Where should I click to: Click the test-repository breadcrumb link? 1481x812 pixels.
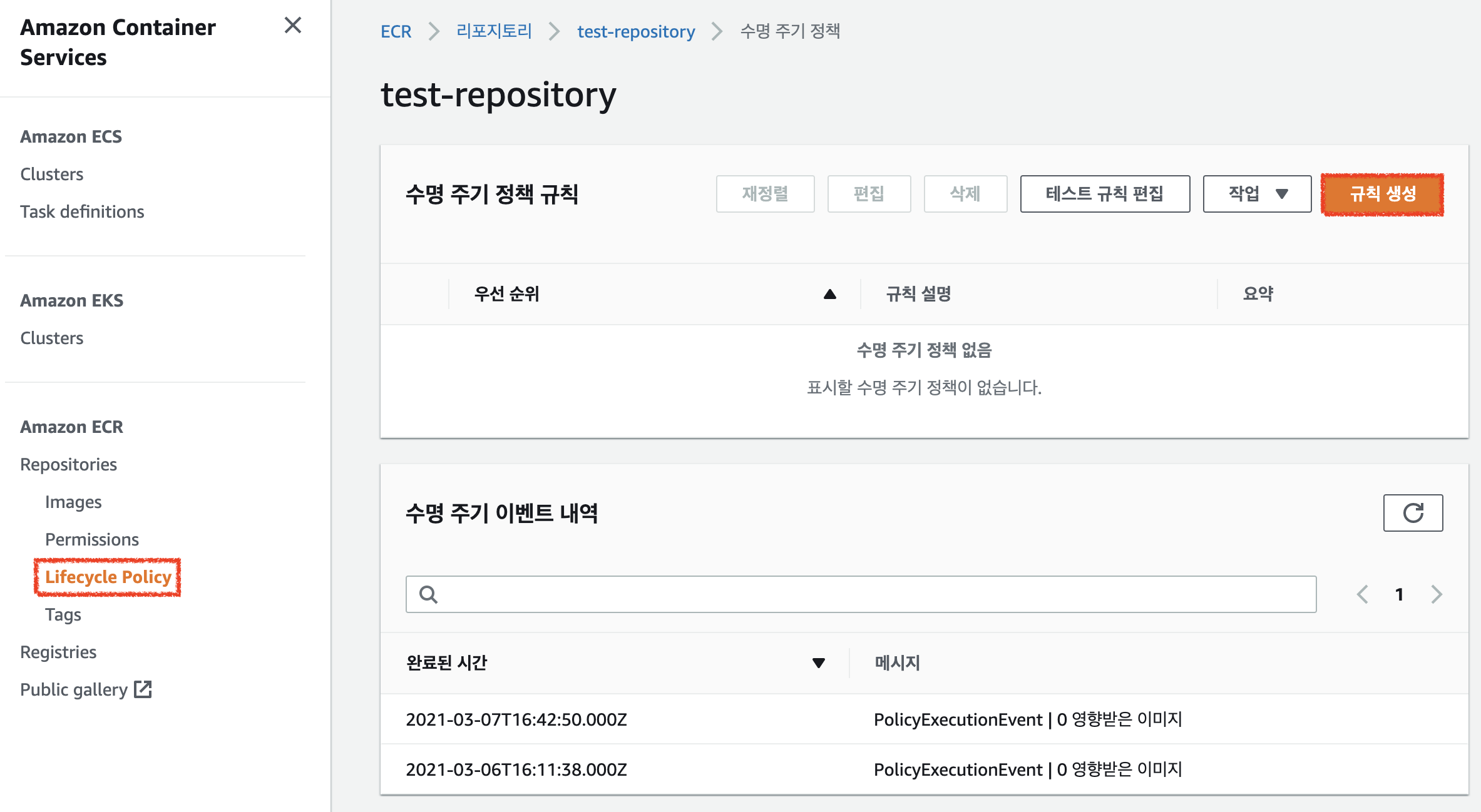[x=635, y=31]
